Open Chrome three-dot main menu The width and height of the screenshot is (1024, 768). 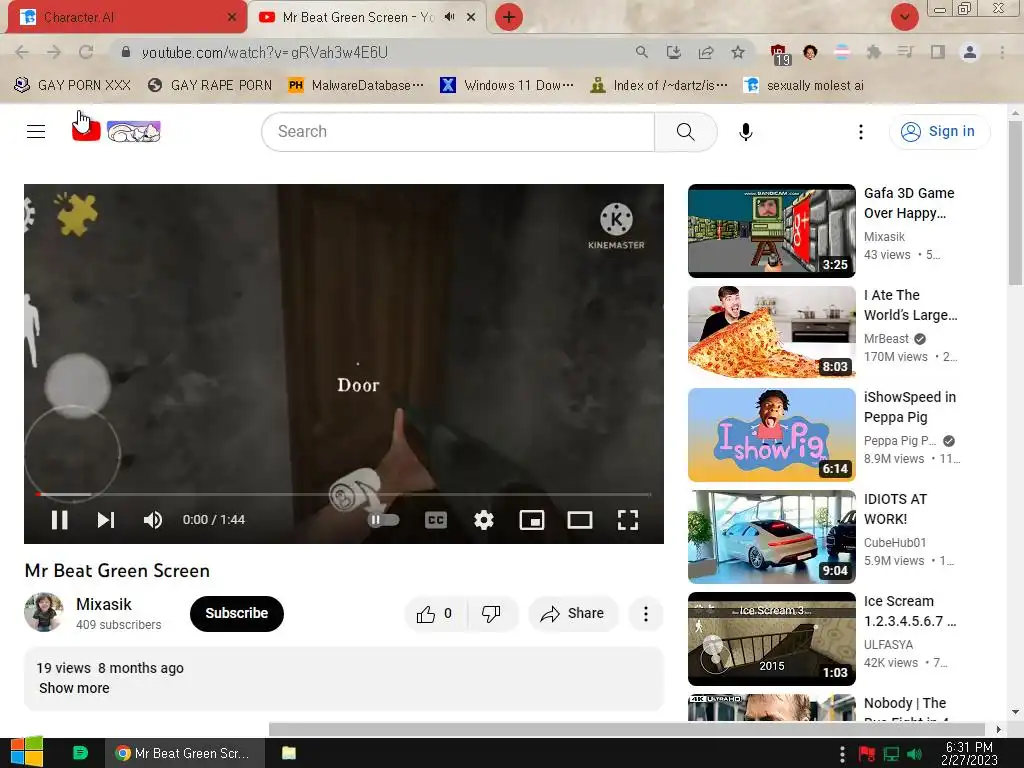(1002, 52)
